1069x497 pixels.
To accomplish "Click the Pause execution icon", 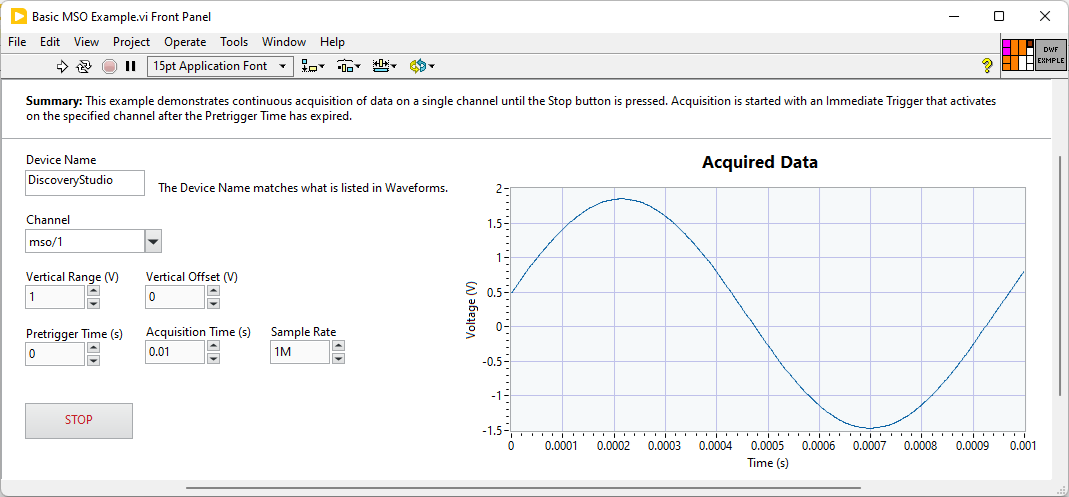I will (x=130, y=66).
